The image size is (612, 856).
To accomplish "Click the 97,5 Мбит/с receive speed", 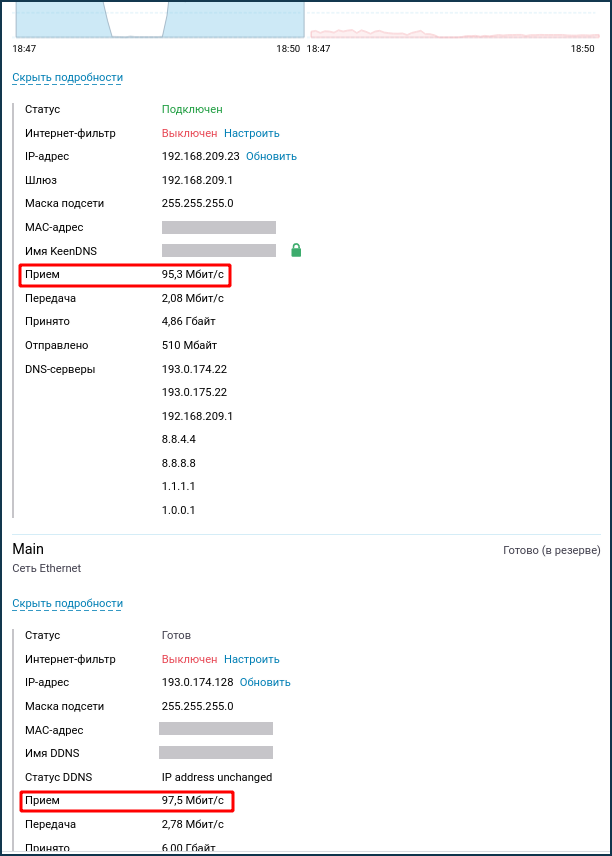I will pos(192,800).
